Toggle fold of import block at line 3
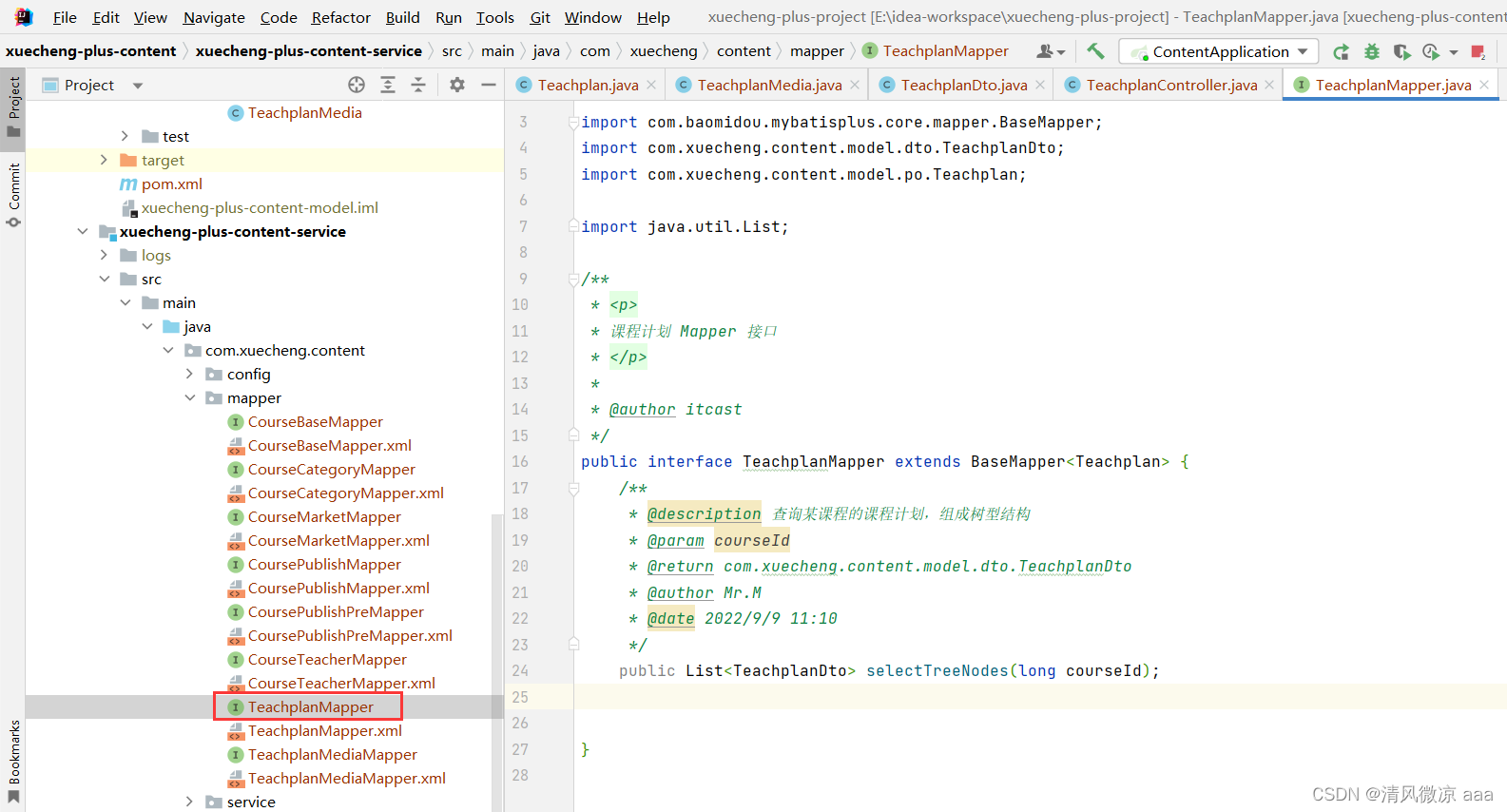This screenshot has width=1507, height=812. coord(573,122)
